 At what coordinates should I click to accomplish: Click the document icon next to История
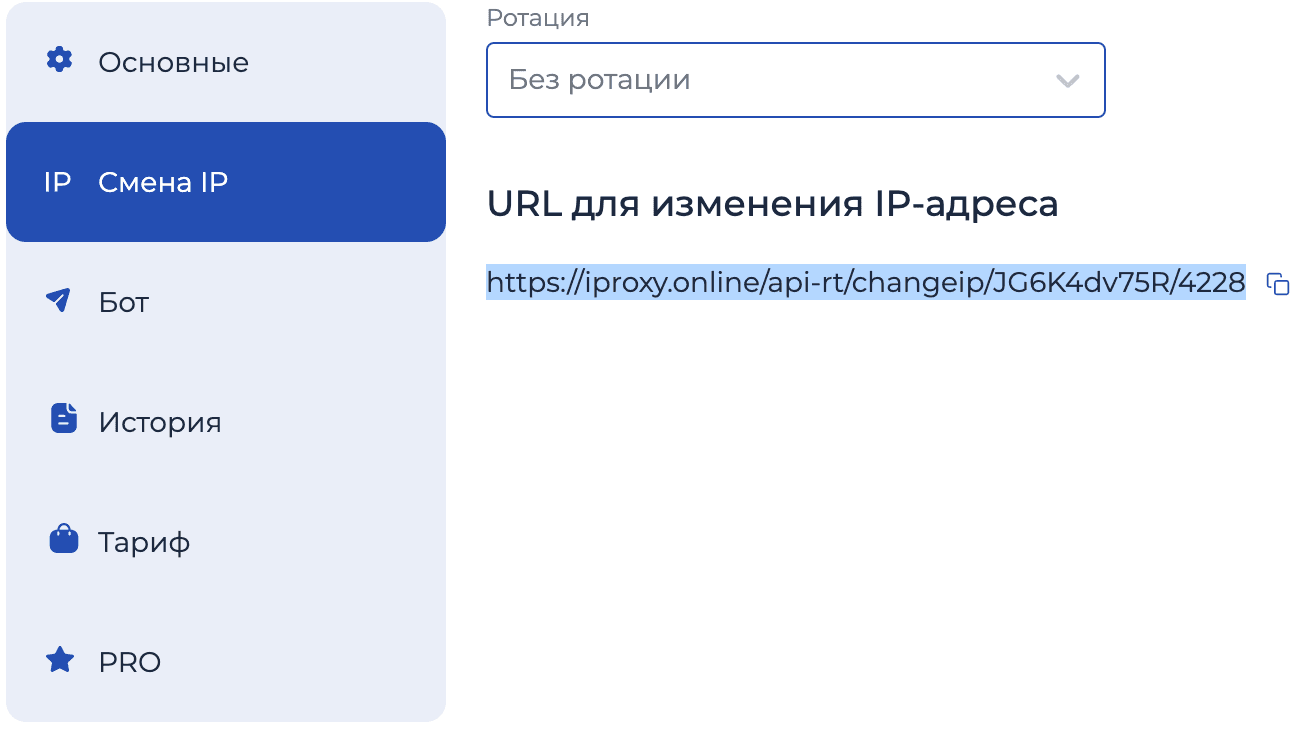pos(59,420)
